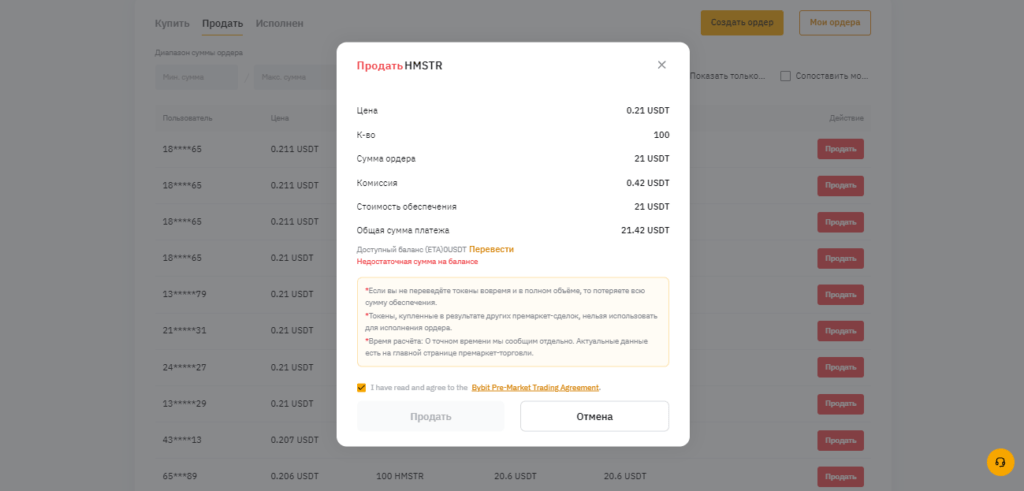Open the Bybit Pre-Market Trading Agreement link
1024x491 pixels.
point(535,387)
